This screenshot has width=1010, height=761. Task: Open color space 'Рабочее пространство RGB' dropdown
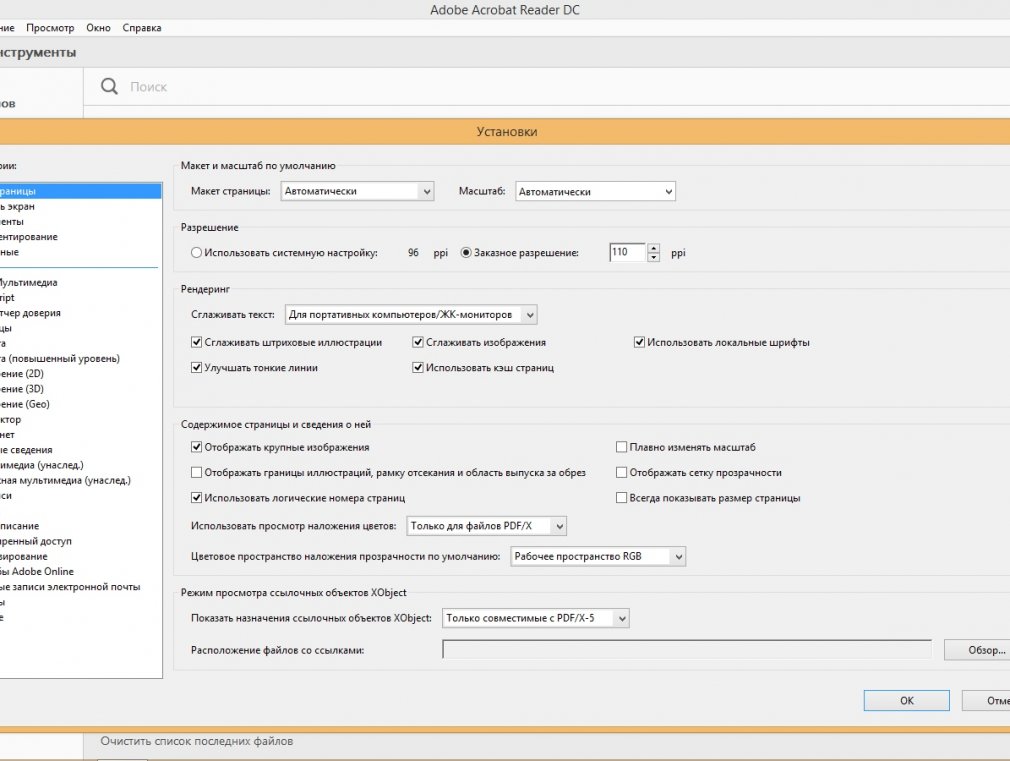tap(598, 556)
